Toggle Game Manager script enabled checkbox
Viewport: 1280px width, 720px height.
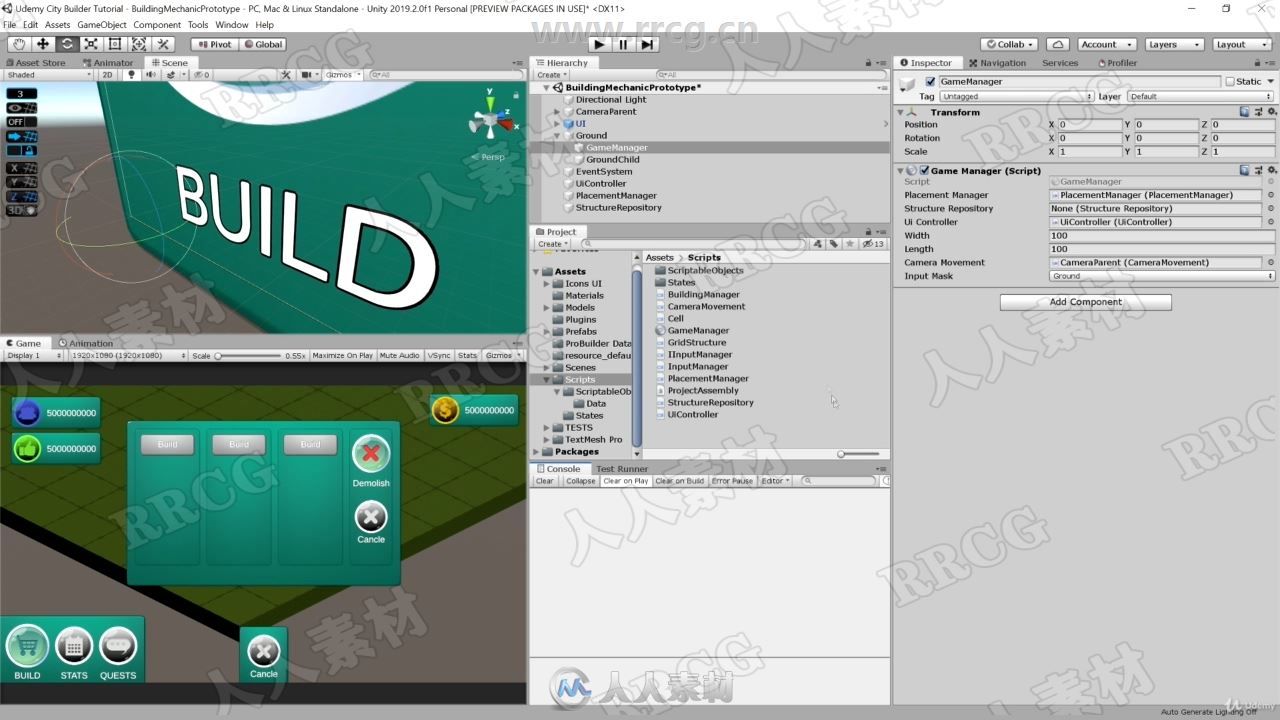[924, 171]
